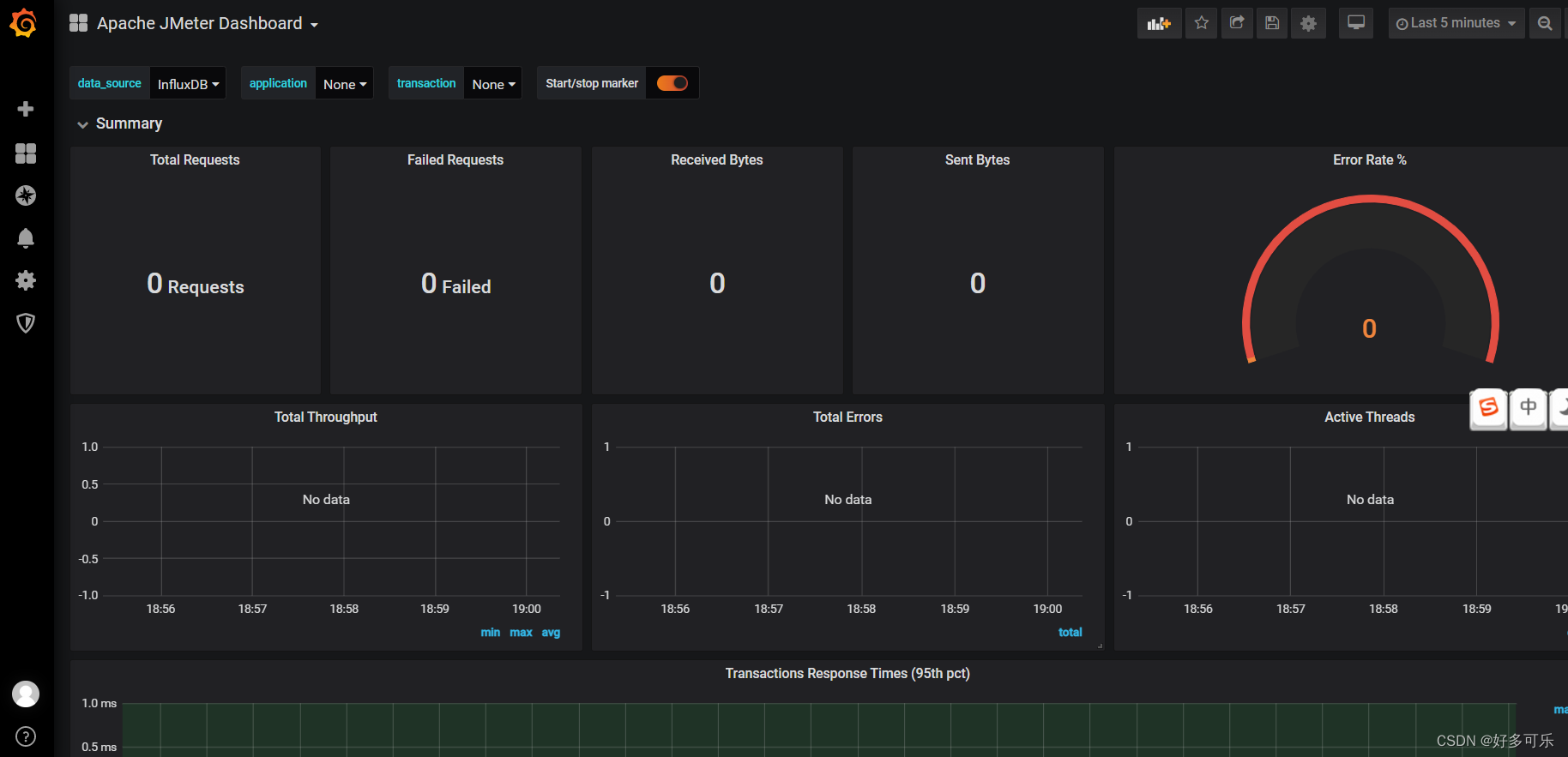This screenshot has width=1568, height=757.
Task: Click the total legend header in Total Errors
Action: click(x=1070, y=632)
